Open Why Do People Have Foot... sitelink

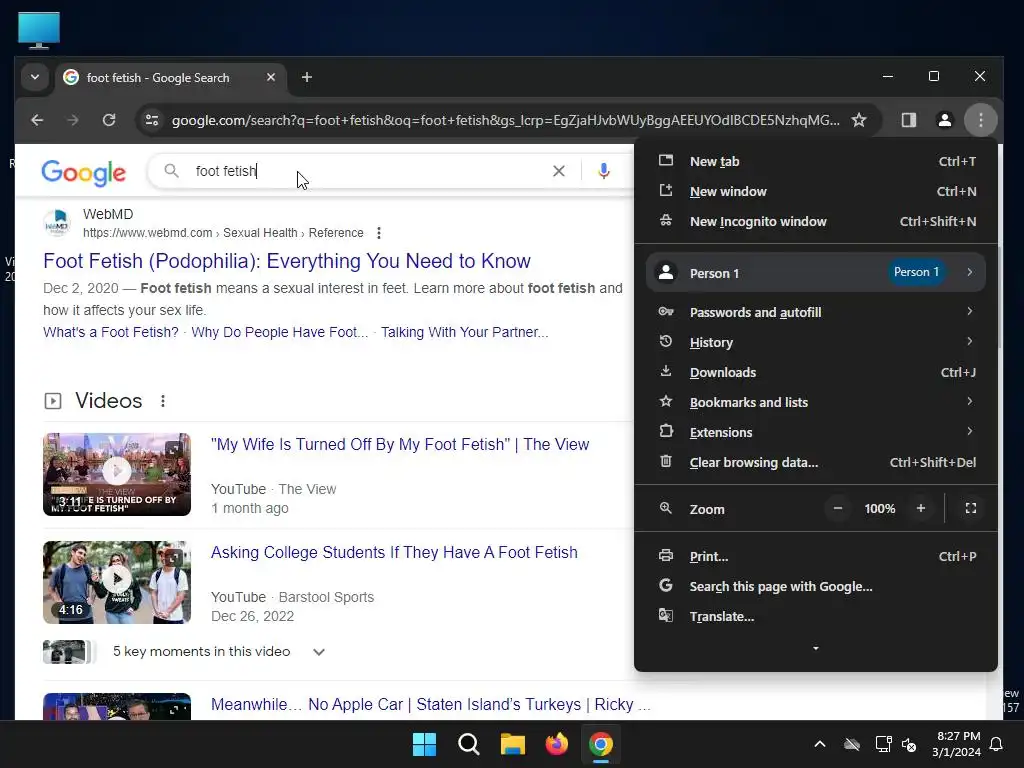point(280,332)
